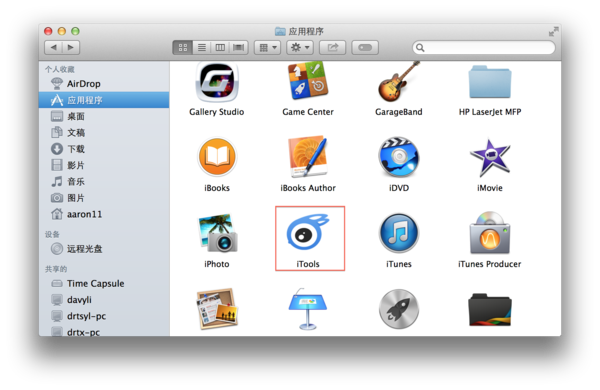Screen dimensions: 600x390
Task: Launch iPhoto
Action: 217,233
